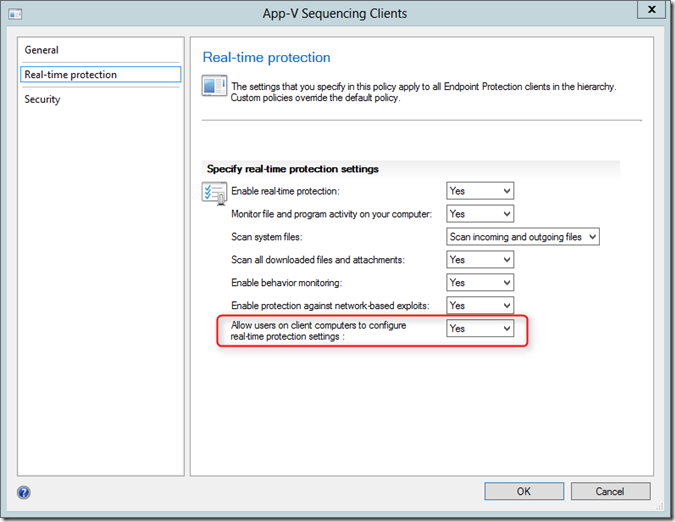Open the Allow users to configure settings dropdown
Image resolution: width=675 pixels, height=522 pixels.
[480, 328]
